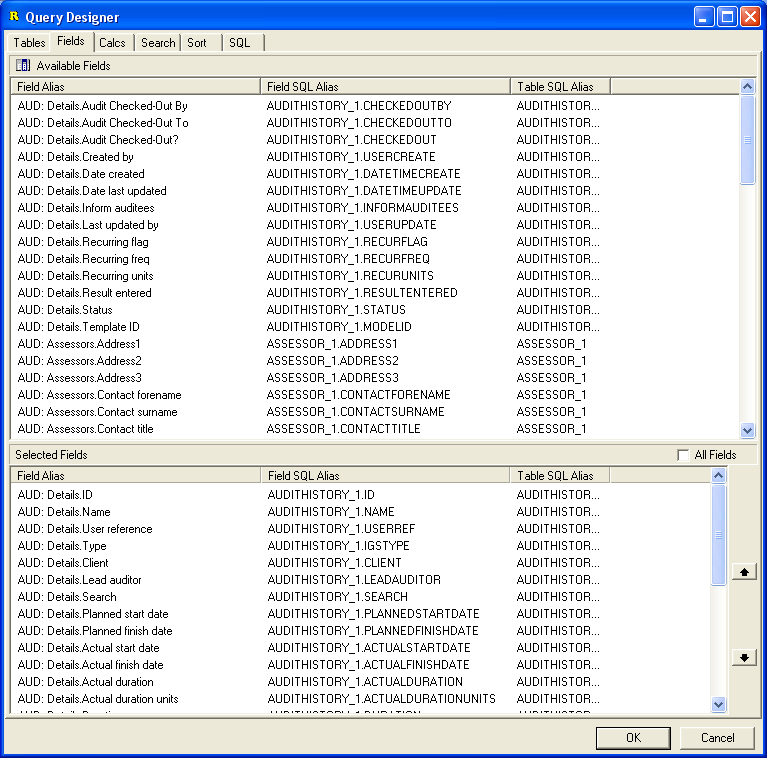Select 'AUD: Details.Lead auditor' selected field
767x758 pixels.
[361, 580]
